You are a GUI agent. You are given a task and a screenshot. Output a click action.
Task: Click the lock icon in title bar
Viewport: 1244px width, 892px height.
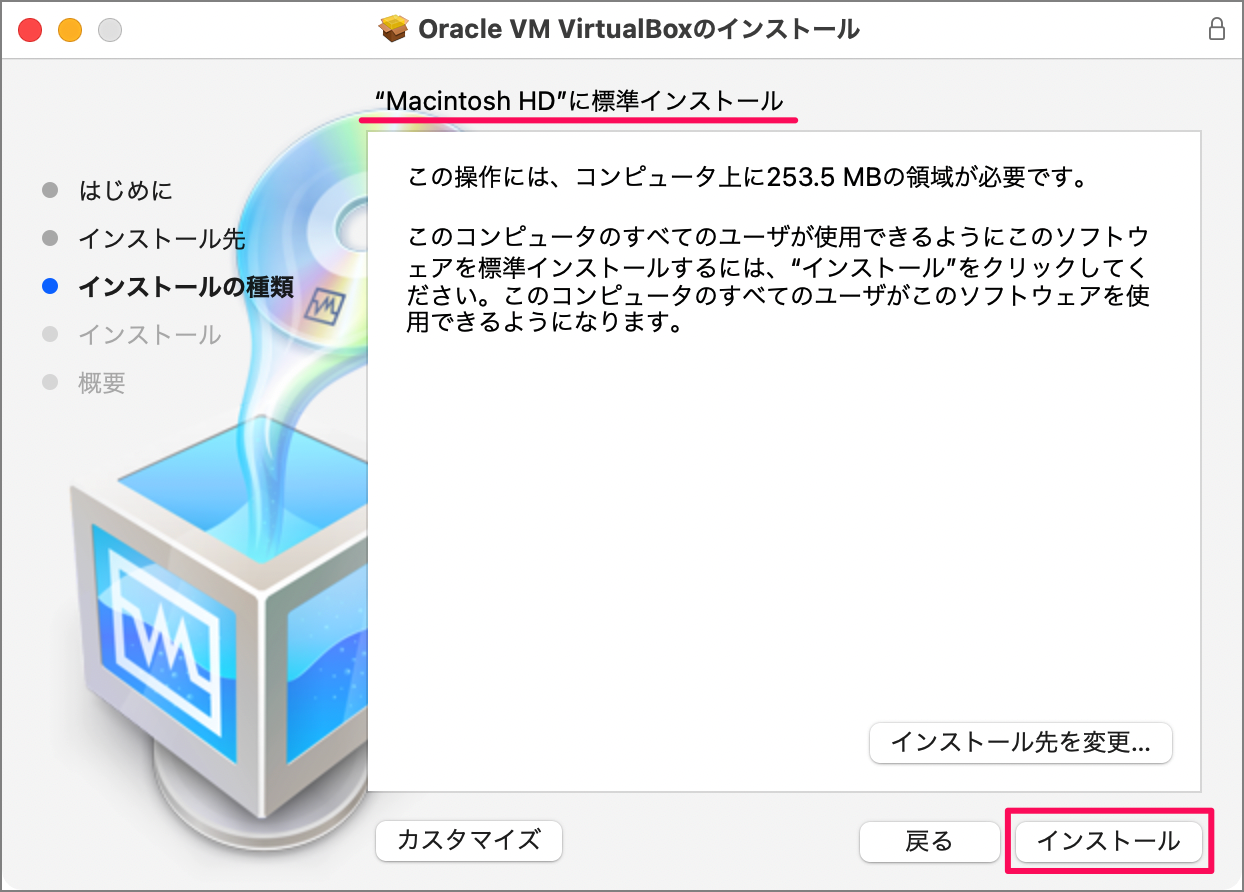click(1217, 29)
